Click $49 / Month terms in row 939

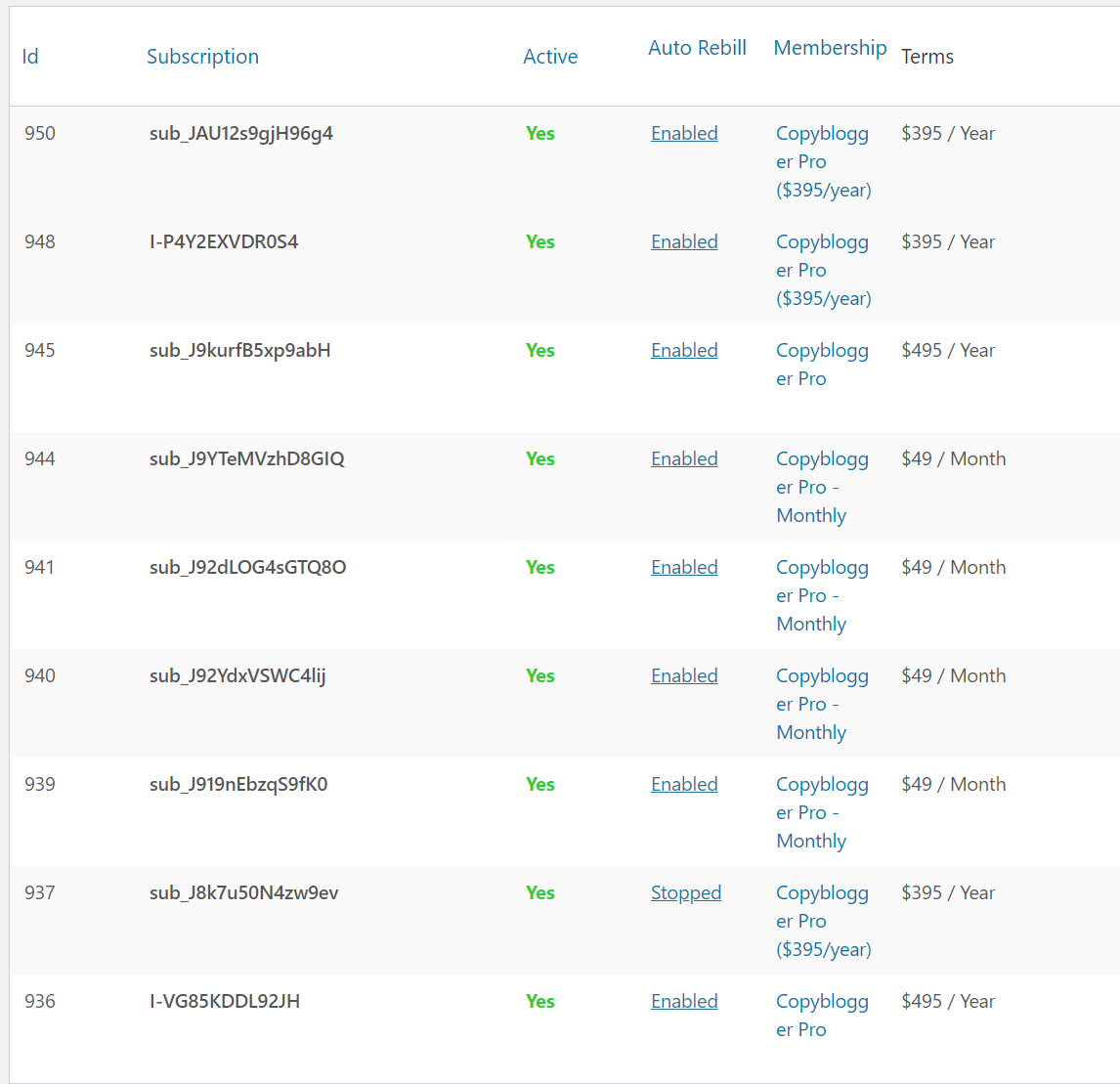tap(954, 785)
